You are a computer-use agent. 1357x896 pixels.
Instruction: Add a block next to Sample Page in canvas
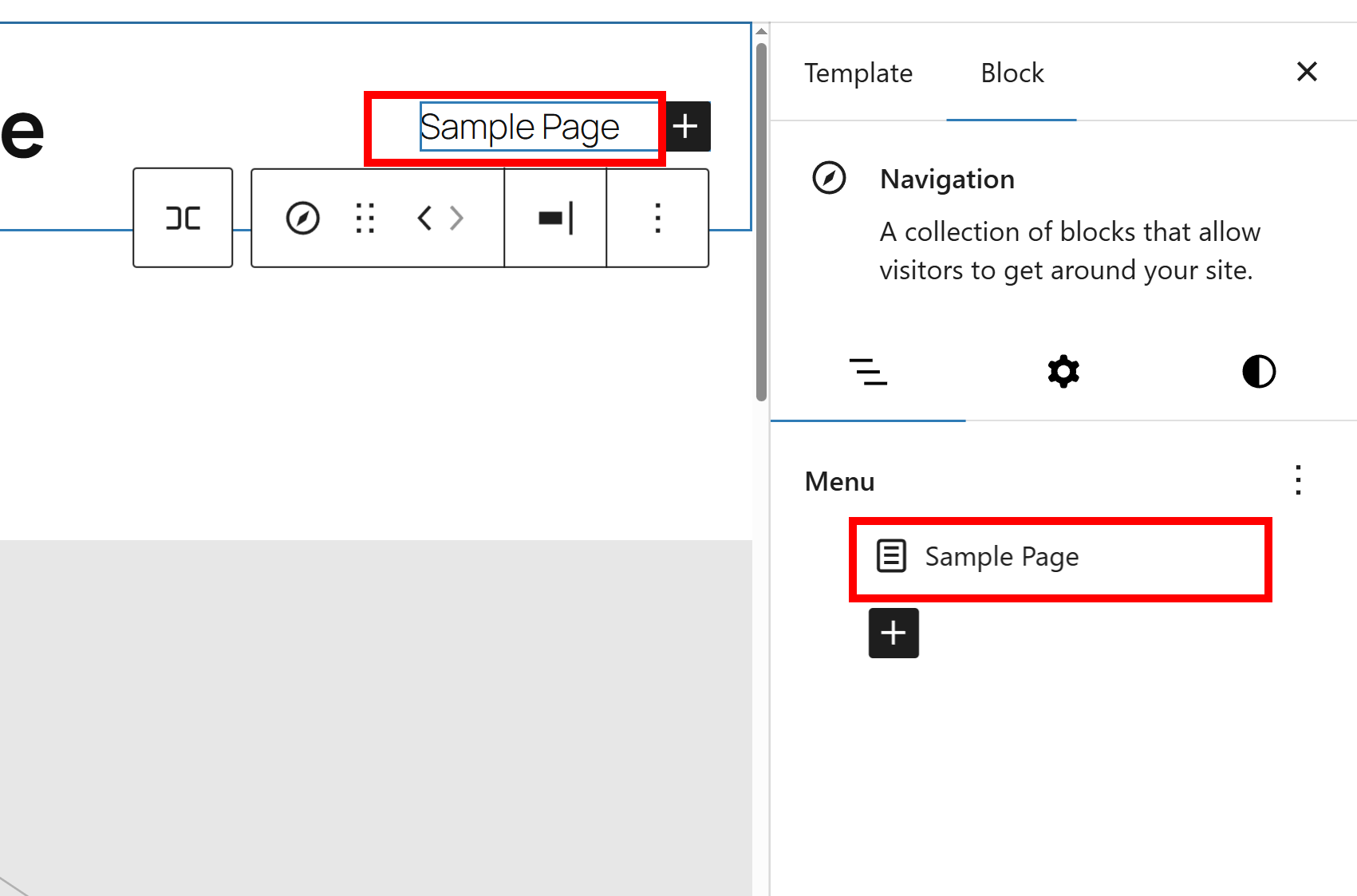point(686,126)
